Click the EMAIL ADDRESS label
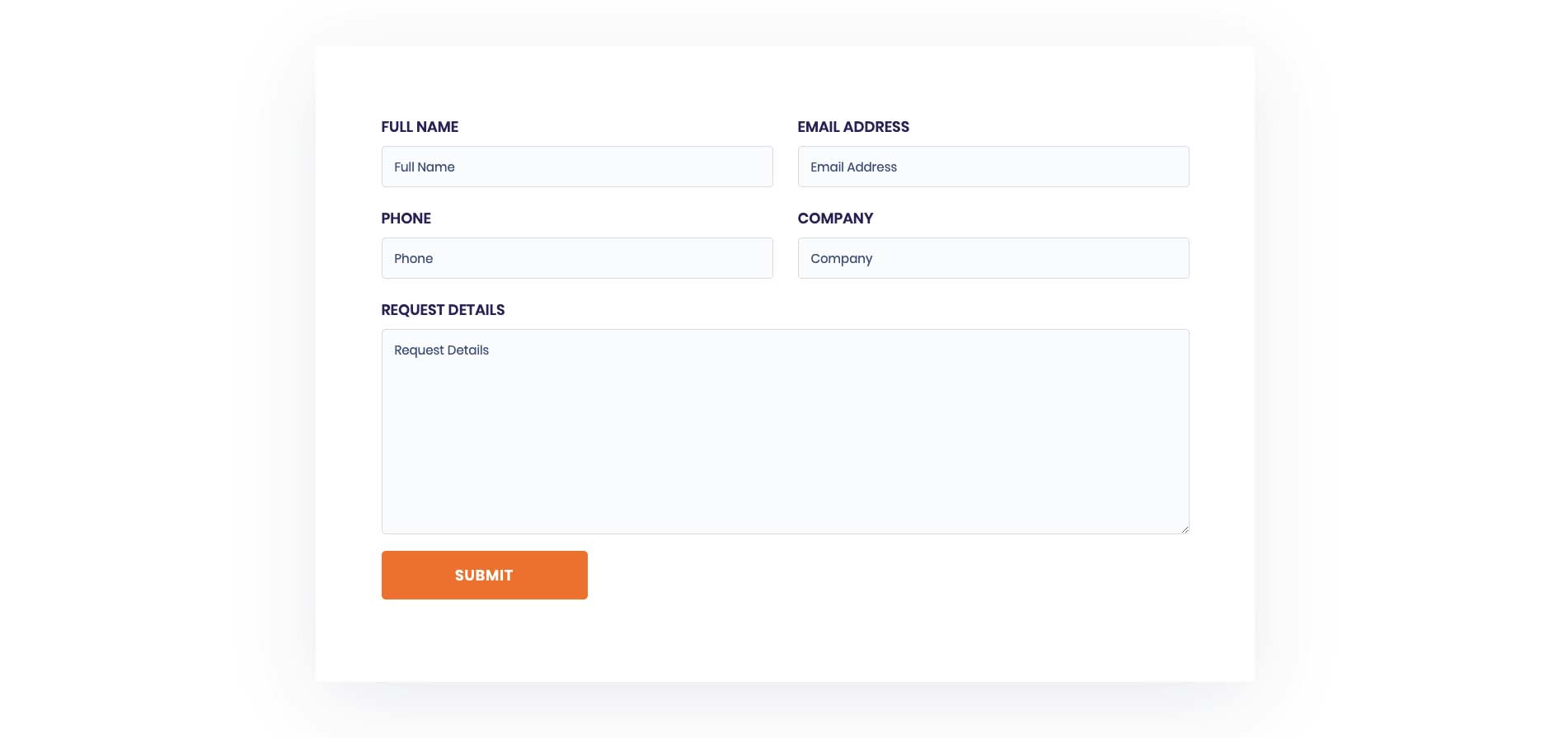Viewport: 1568px width, 738px height. [x=853, y=127]
